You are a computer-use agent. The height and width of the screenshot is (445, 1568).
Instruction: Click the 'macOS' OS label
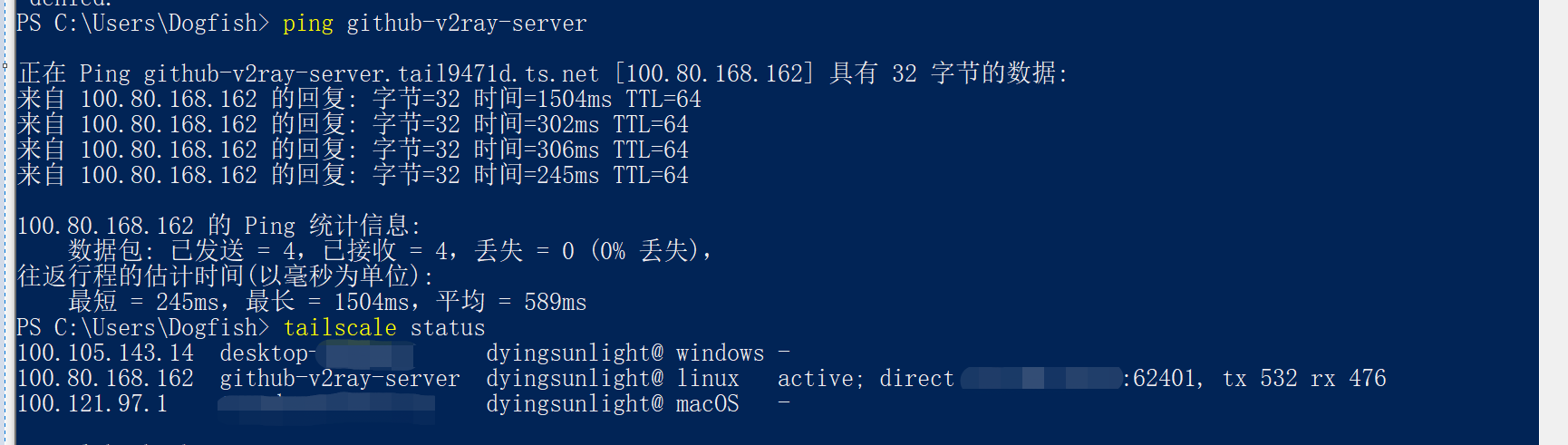click(x=707, y=404)
